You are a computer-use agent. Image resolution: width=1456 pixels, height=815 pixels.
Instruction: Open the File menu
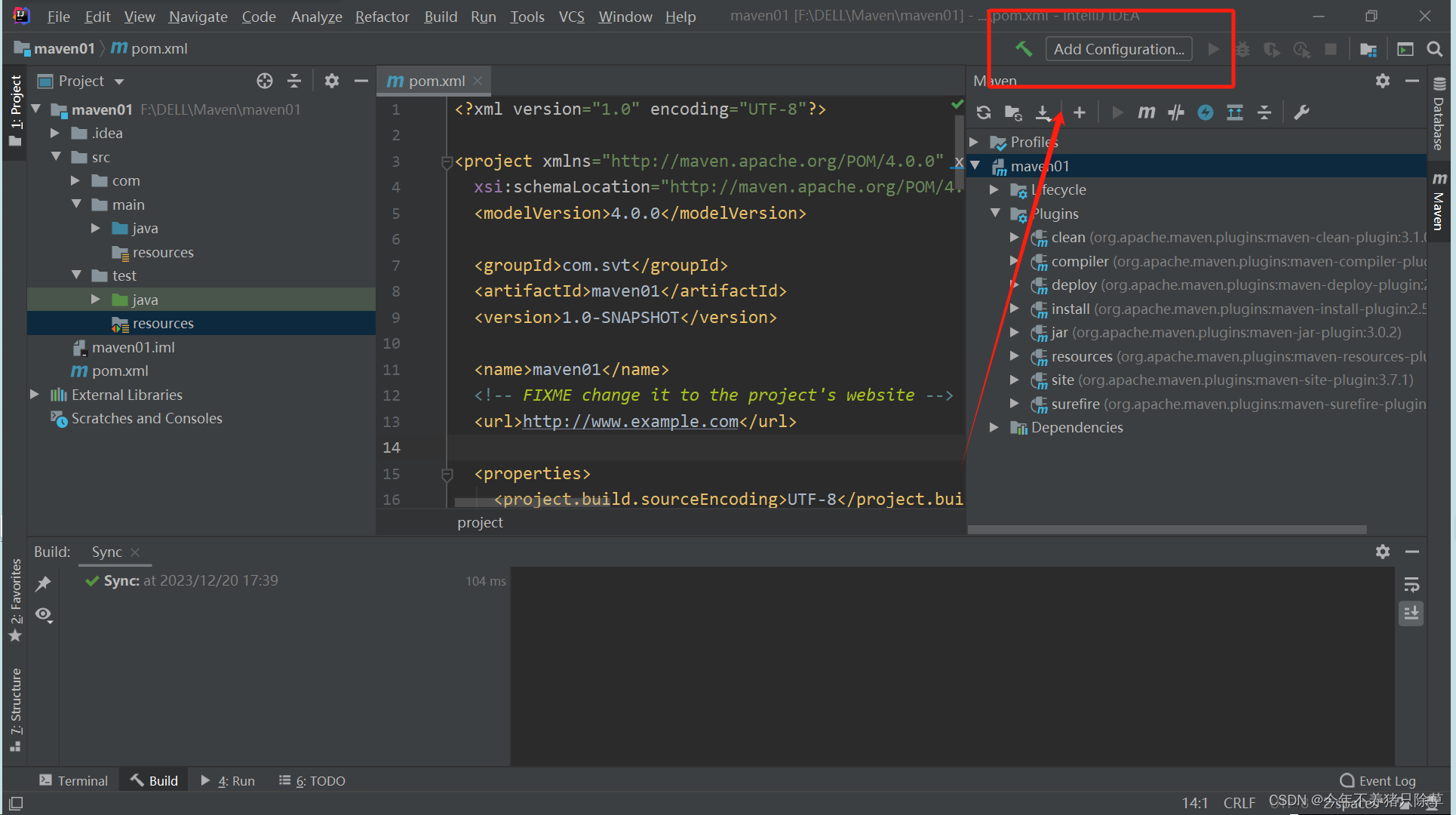click(x=58, y=17)
